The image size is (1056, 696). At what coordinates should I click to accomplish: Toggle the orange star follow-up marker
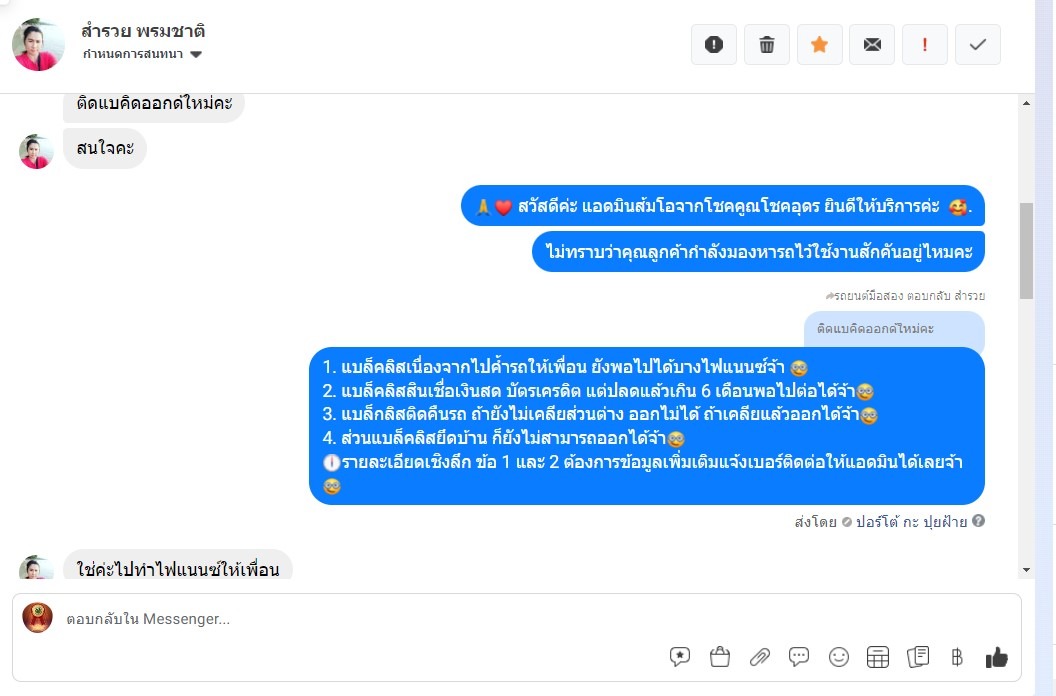[820, 44]
